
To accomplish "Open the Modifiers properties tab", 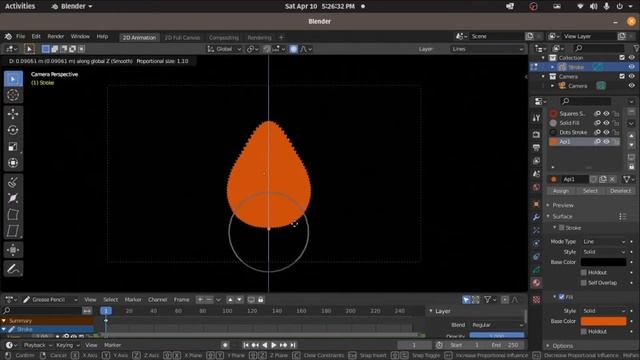I will point(536,217).
